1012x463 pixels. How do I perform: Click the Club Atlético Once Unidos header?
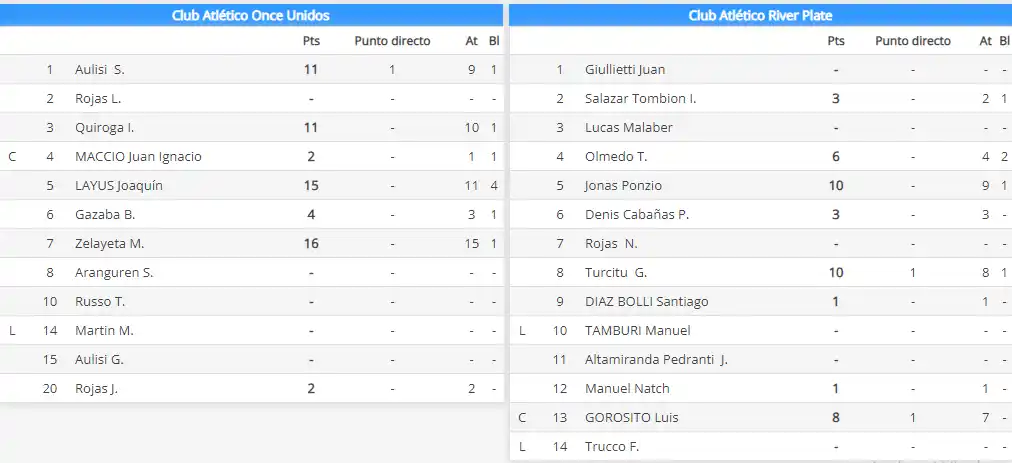tap(251, 15)
